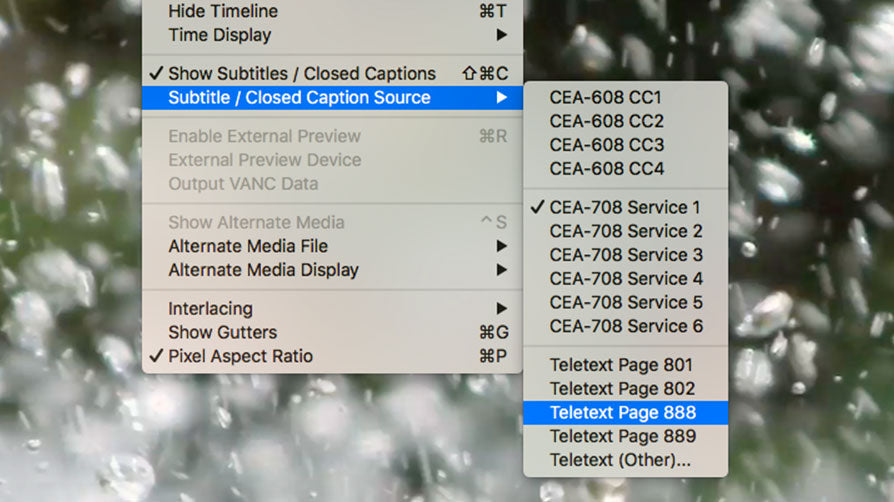Select highlighted Teletext Page 888
894x502 pixels.
622,412
